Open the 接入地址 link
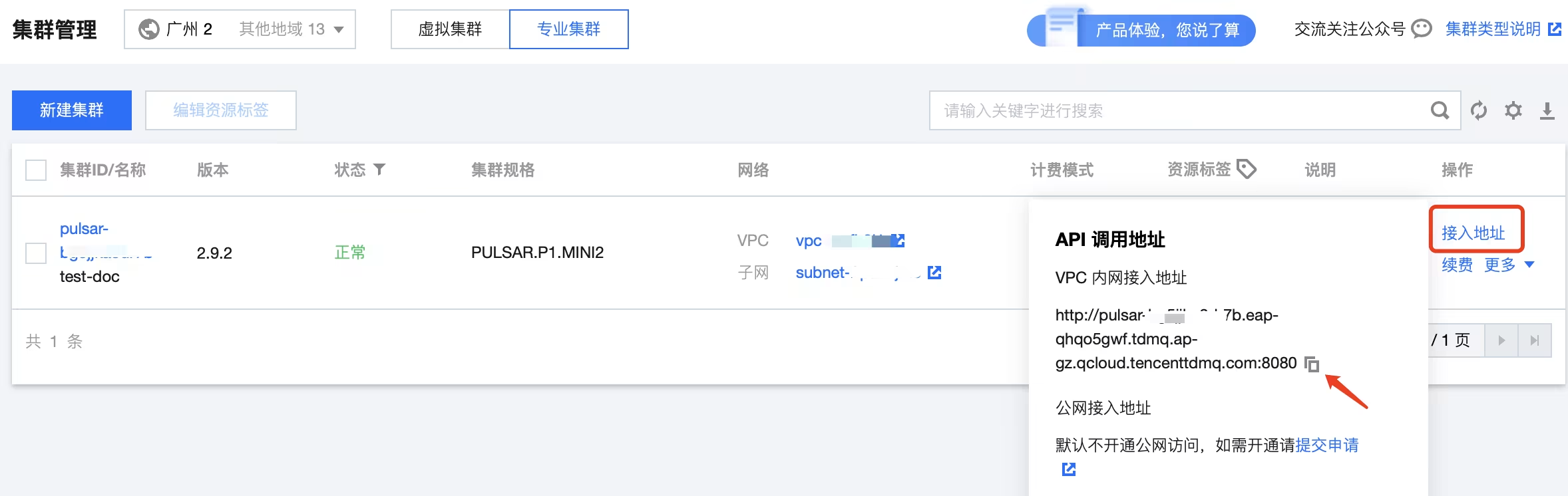Viewport: 1568px width, 496px height. [1473, 233]
